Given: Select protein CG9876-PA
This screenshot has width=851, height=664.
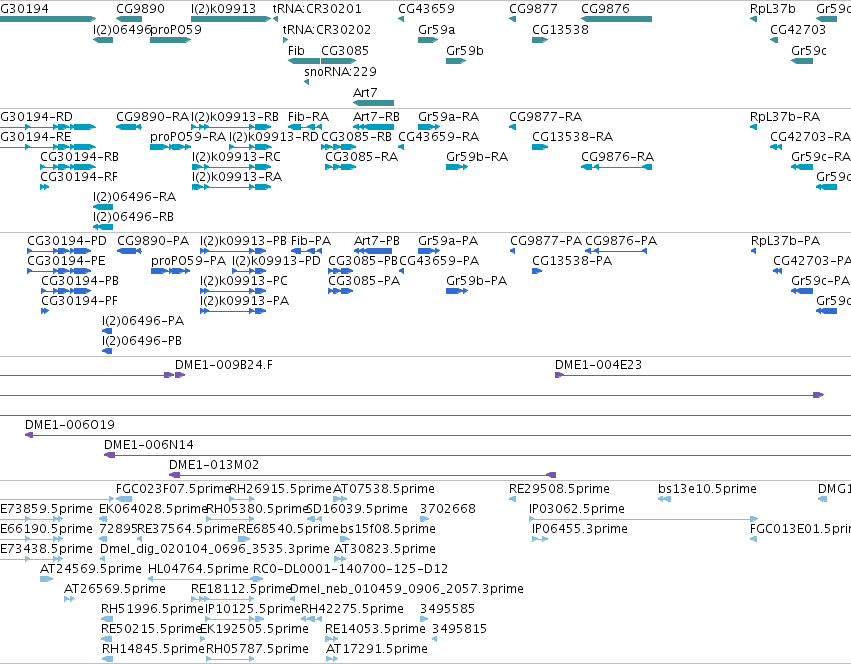Looking at the screenshot, I should (621, 241).
